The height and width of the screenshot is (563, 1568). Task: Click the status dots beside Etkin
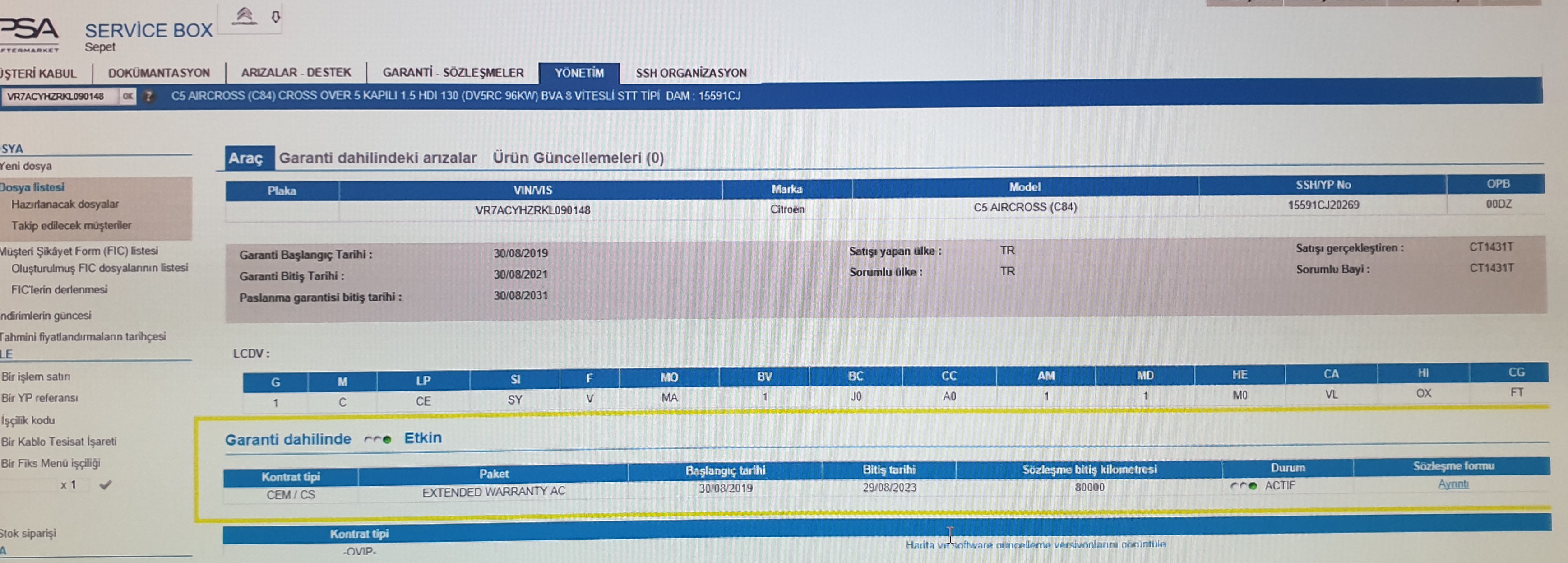377,439
